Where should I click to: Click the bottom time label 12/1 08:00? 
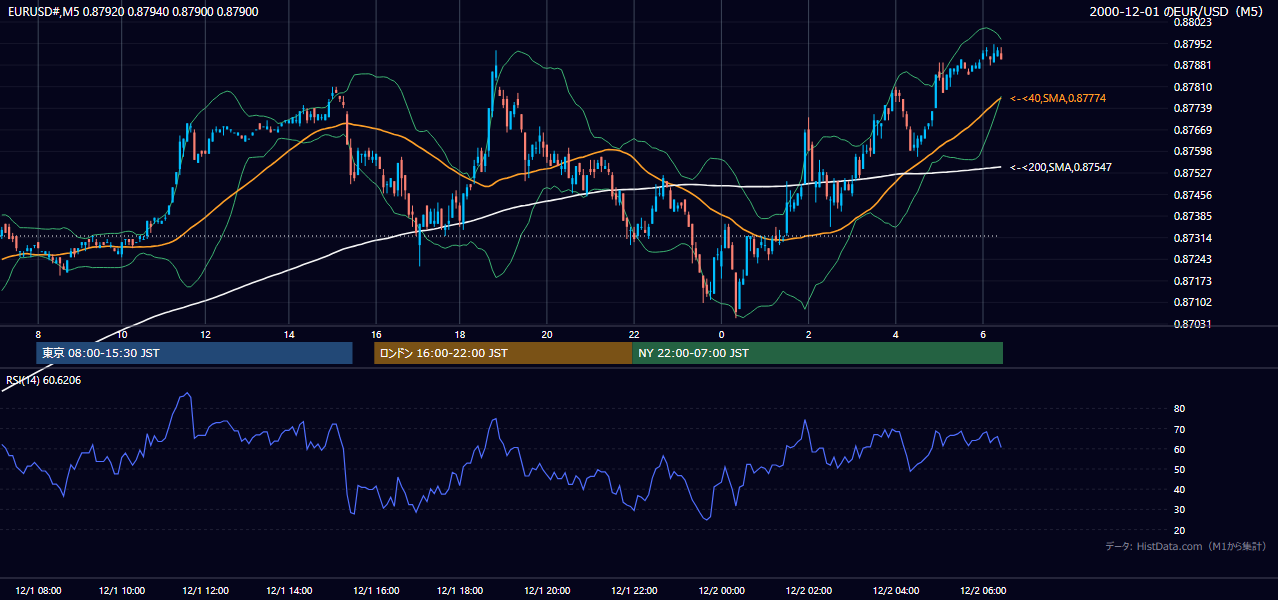(38, 590)
